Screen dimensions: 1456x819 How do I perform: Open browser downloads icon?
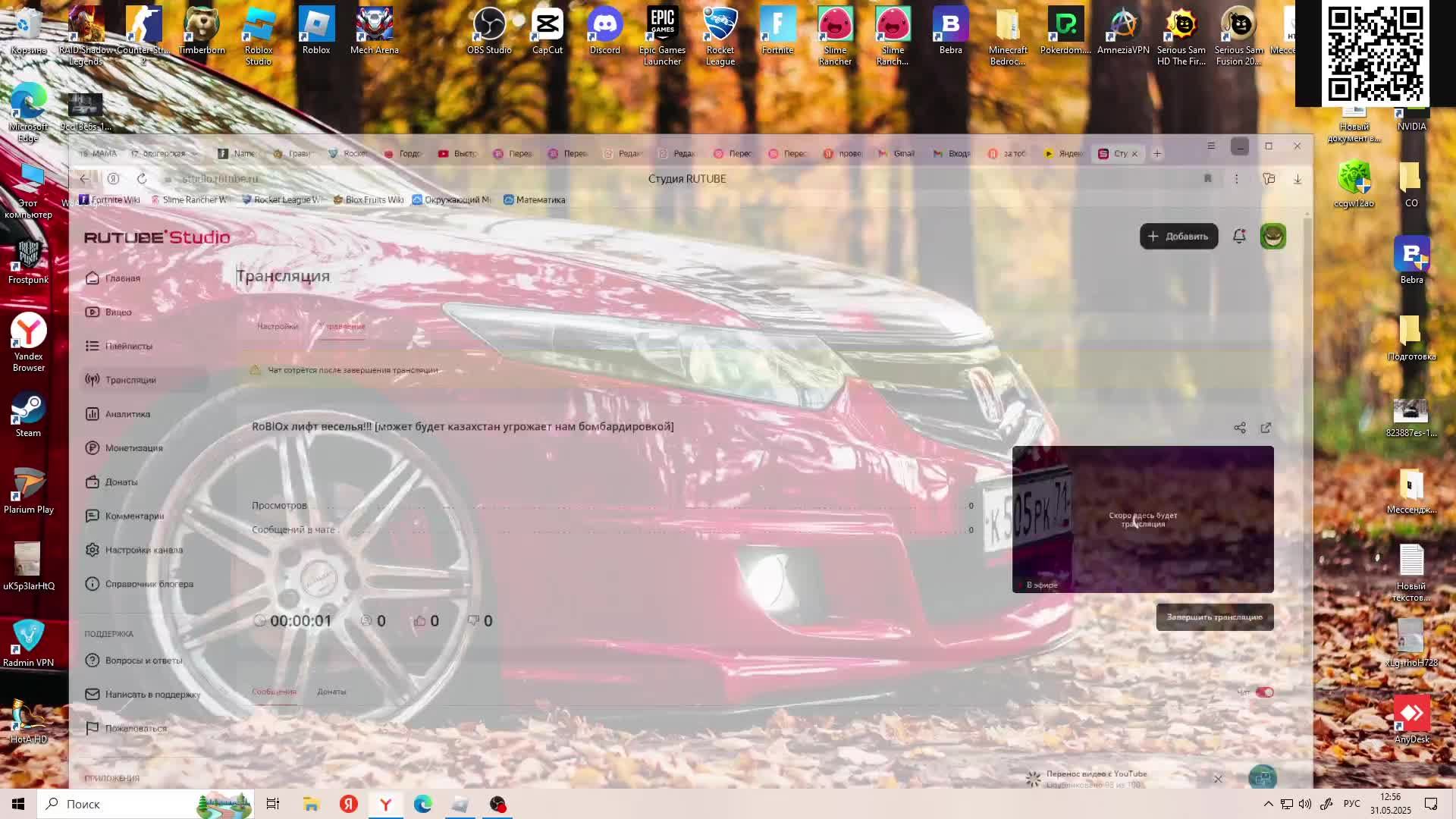[x=1298, y=179]
